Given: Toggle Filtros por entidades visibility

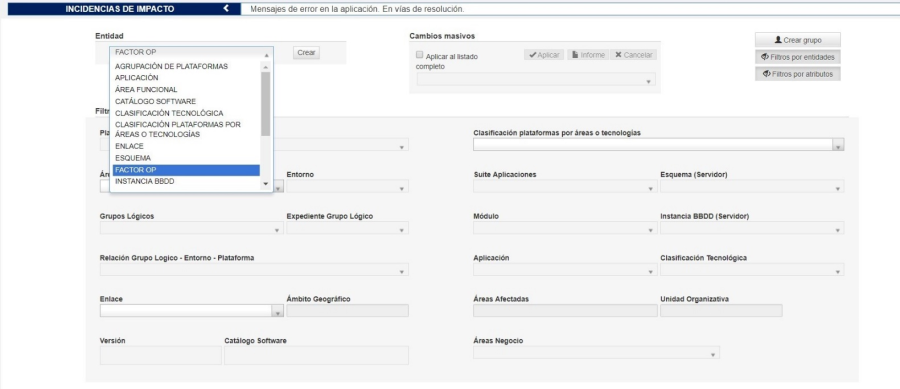Looking at the screenshot, I should point(797,57).
